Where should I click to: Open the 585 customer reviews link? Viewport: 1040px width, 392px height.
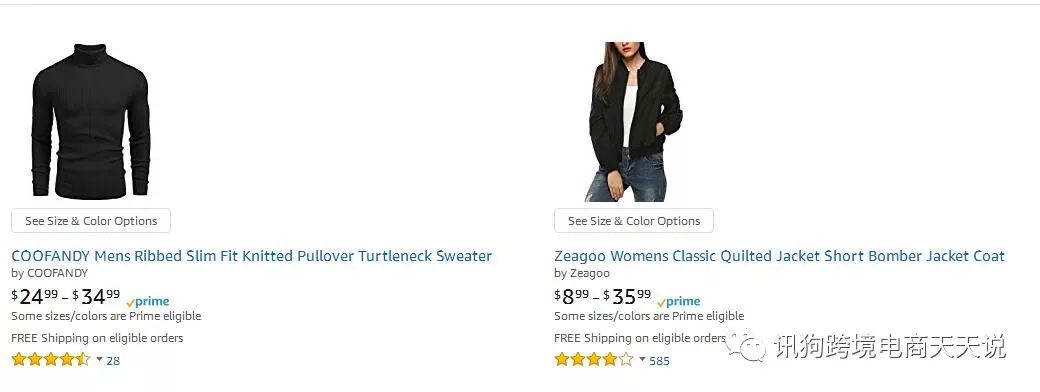tap(659, 361)
